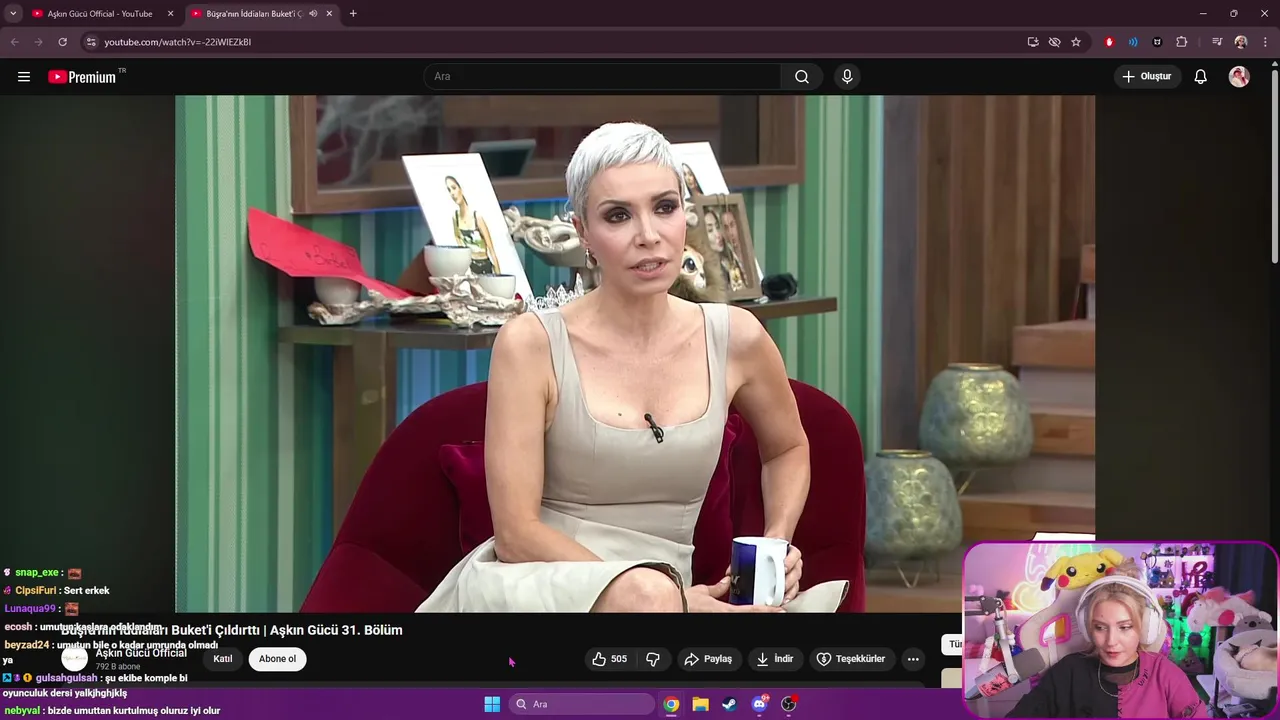Select the Büşra'nın İddiaları Buket'i tab

pyautogui.click(x=252, y=14)
